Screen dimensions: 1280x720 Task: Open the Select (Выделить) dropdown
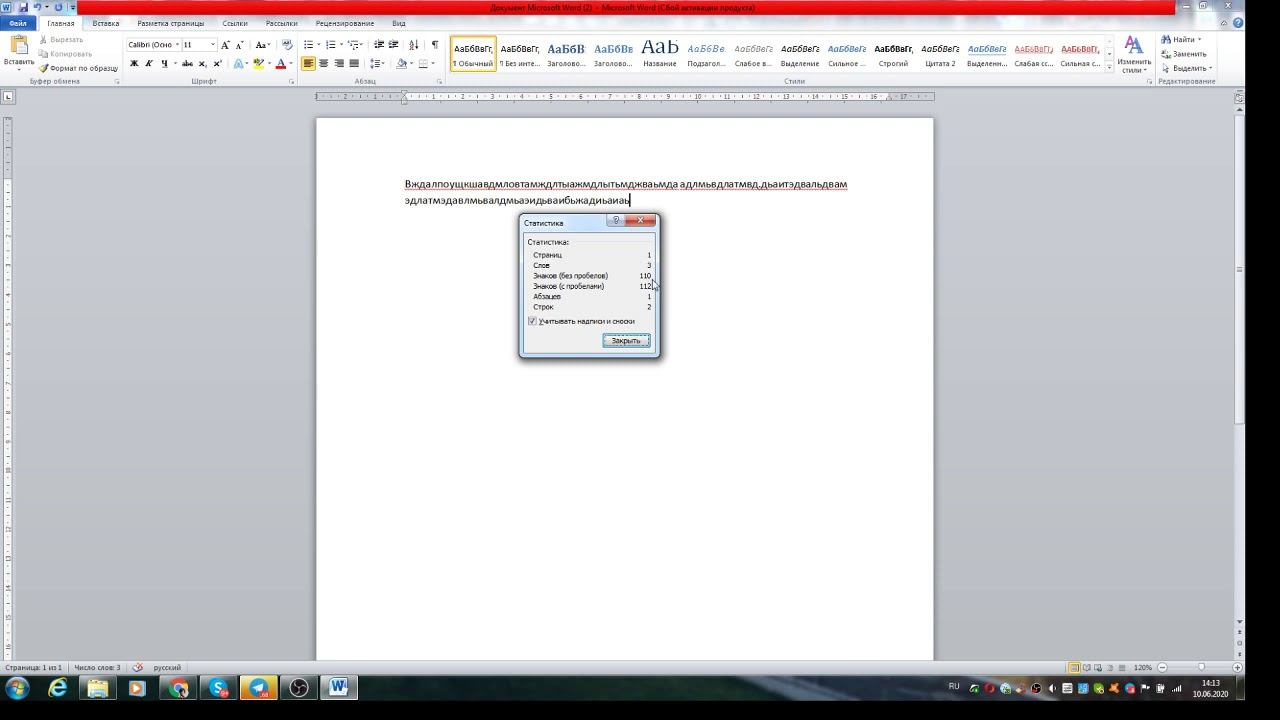coord(1187,68)
